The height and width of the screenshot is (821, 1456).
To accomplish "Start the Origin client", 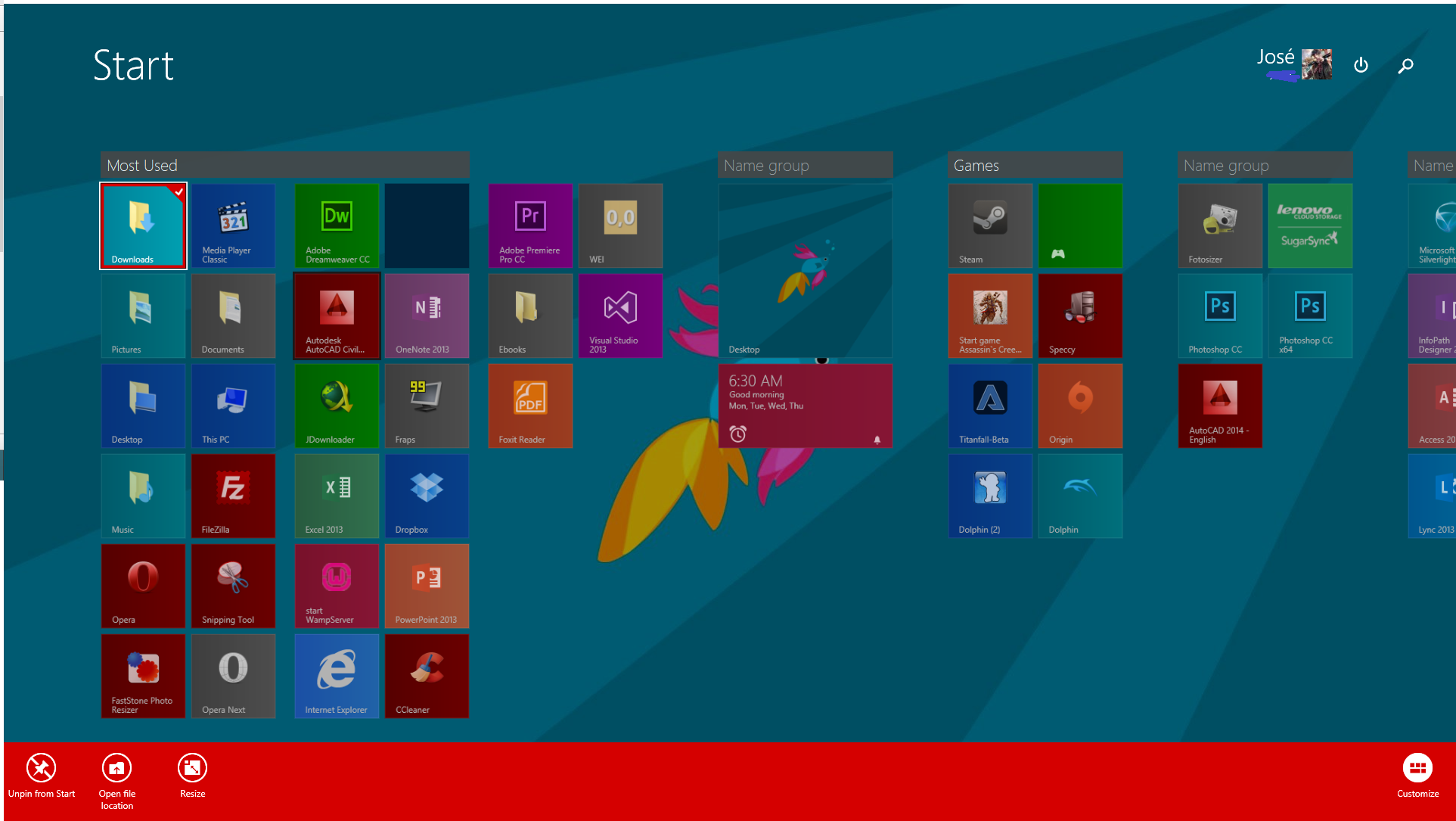I will pyautogui.click(x=1080, y=406).
